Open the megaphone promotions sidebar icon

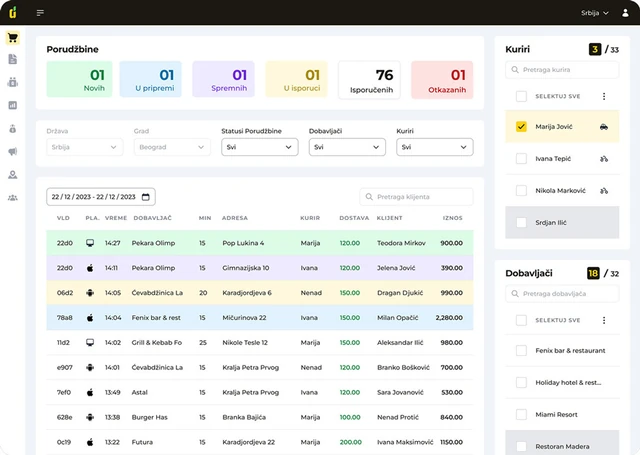13,151
